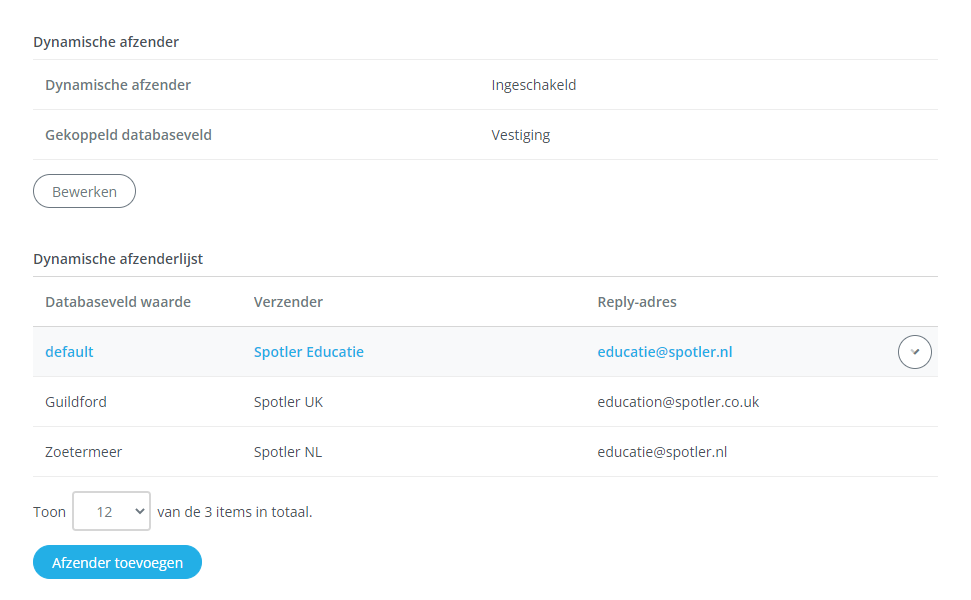Image resolution: width=971 pixels, height=600 pixels.
Task: Select the Spotler UK sender cell
Action: pos(288,402)
